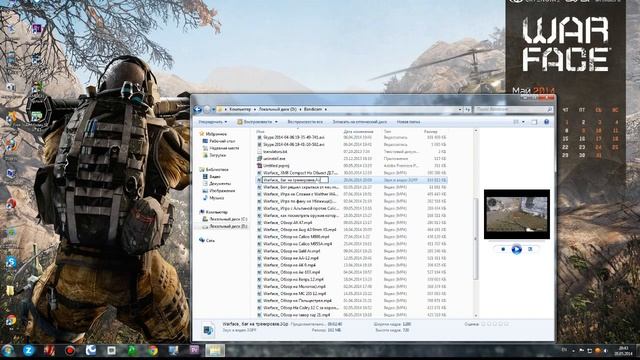Rate file with fifth star in details pane
Viewport: 640px width, 360px height.
pos(507,324)
